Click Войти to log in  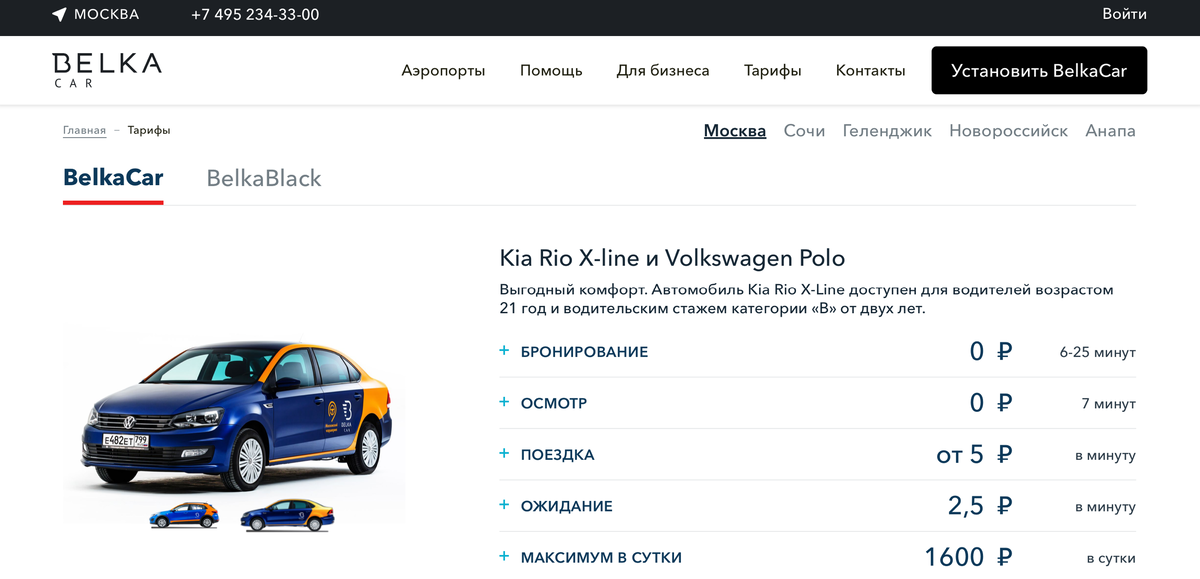click(x=1124, y=14)
